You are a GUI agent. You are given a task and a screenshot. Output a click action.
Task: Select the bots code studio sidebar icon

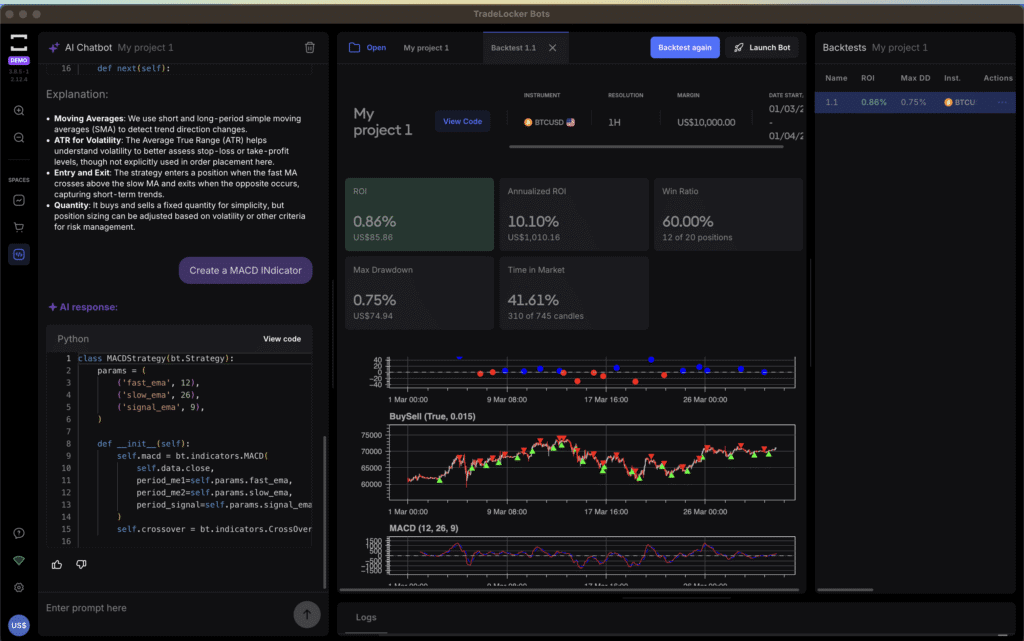(19, 255)
